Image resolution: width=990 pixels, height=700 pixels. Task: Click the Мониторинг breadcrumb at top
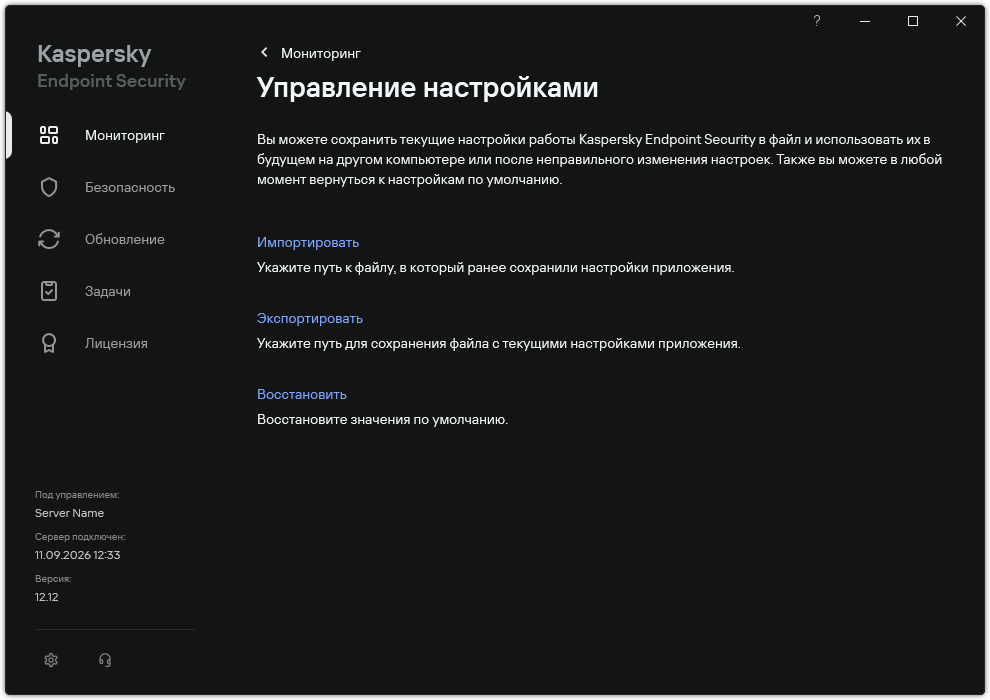point(321,54)
